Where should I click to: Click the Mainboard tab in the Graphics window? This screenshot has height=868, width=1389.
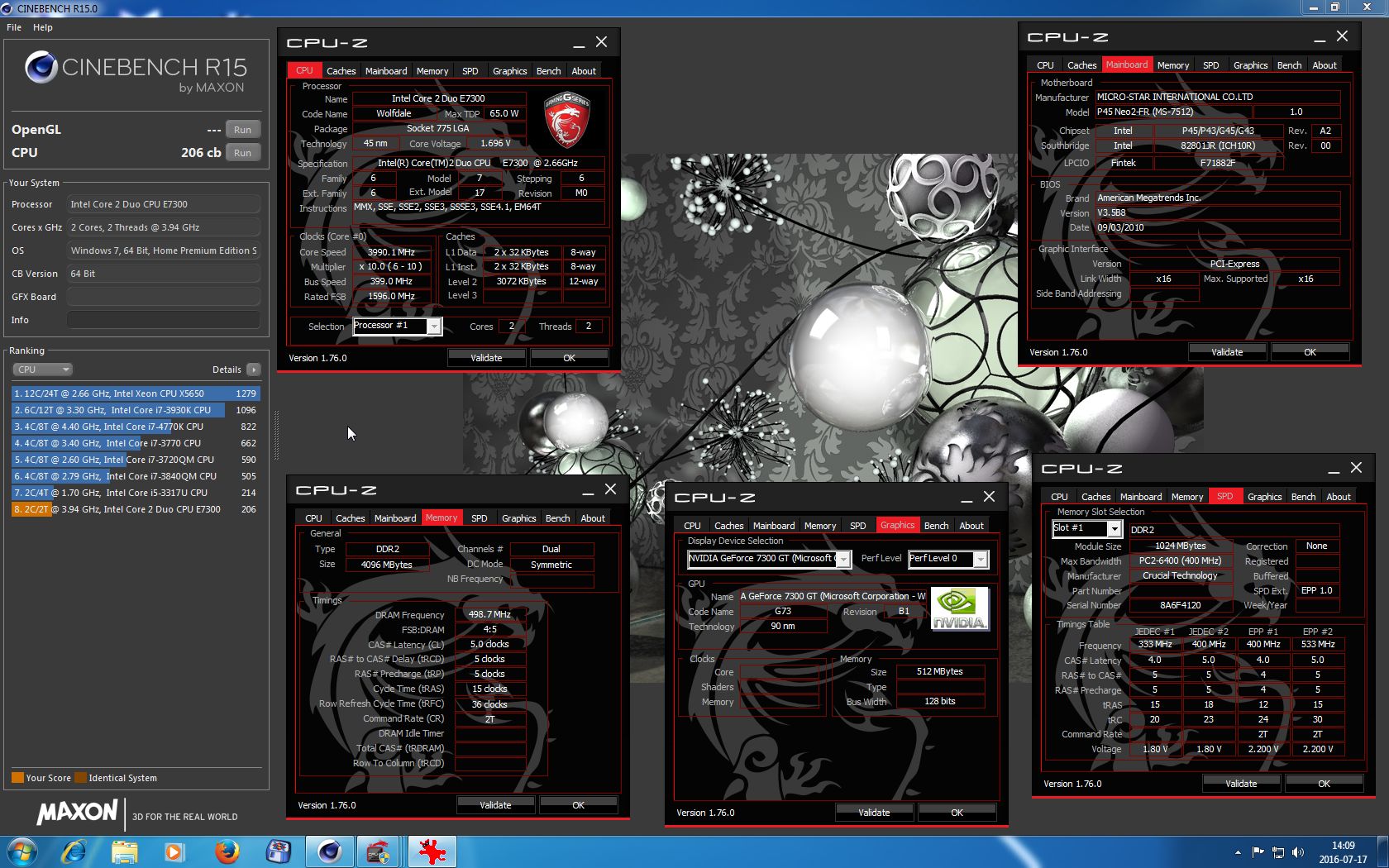pos(774,526)
